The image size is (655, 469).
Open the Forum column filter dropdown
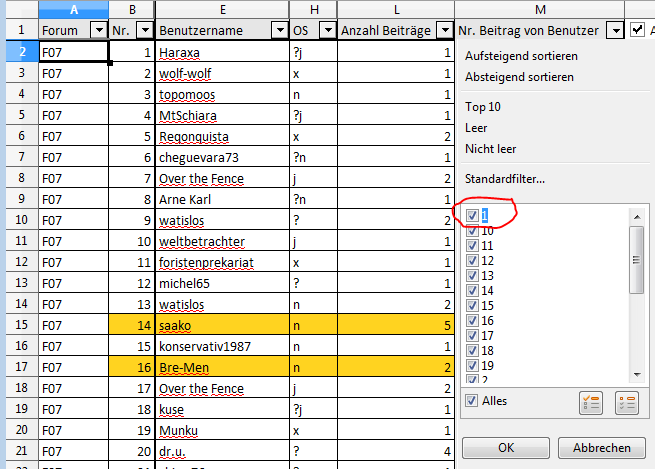[97, 31]
